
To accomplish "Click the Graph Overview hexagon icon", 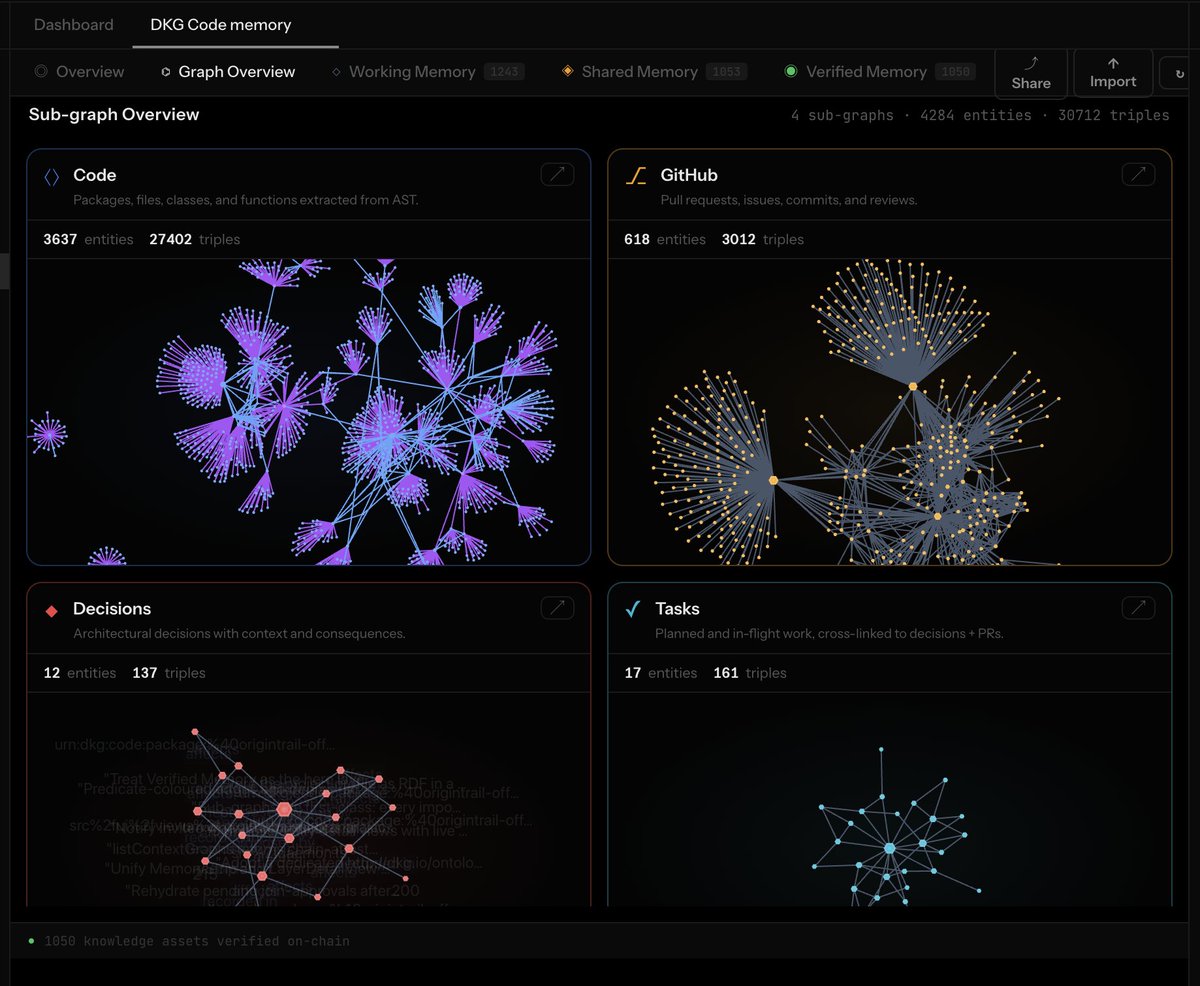I will (x=166, y=72).
